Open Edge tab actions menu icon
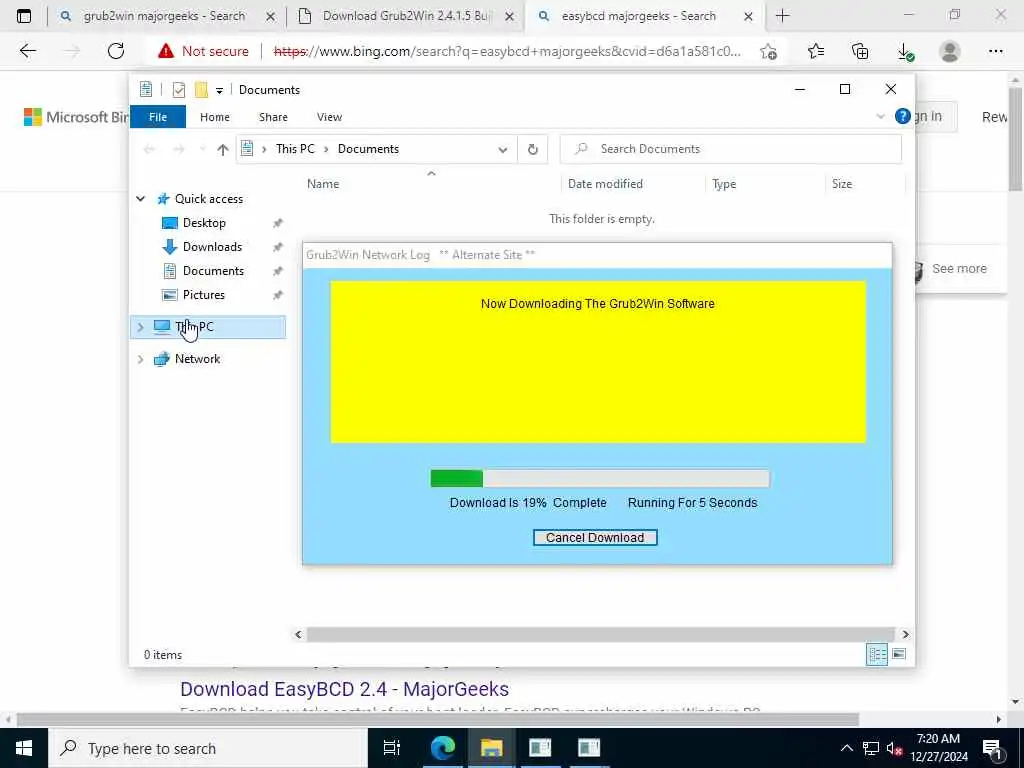The image size is (1024, 768). coord(24,16)
